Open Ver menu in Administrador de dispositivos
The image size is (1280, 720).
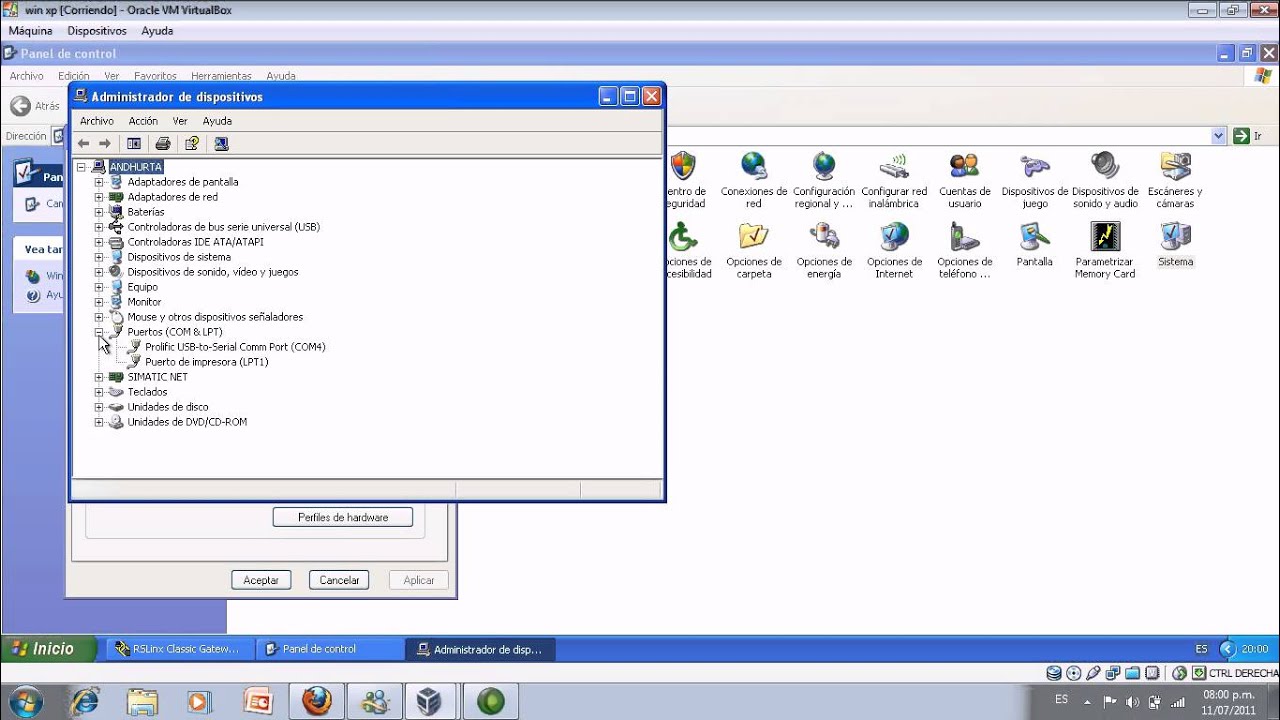pyautogui.click(x=180, y=121)
